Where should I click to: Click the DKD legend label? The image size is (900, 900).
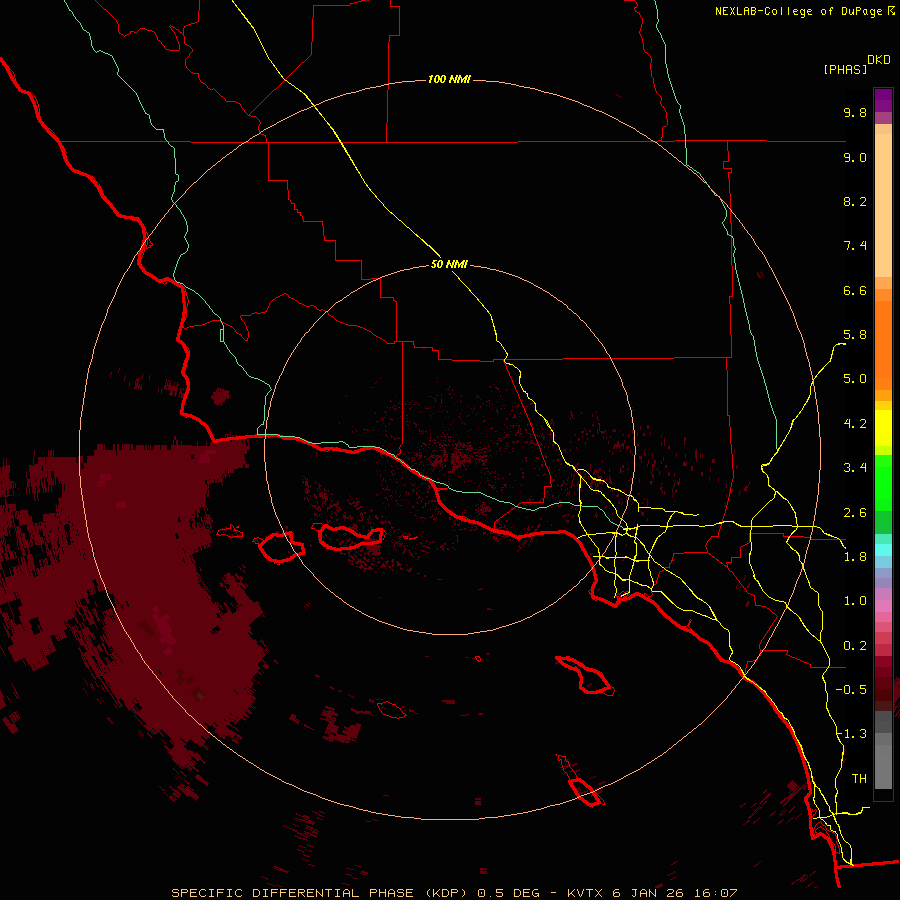point(879,60)
